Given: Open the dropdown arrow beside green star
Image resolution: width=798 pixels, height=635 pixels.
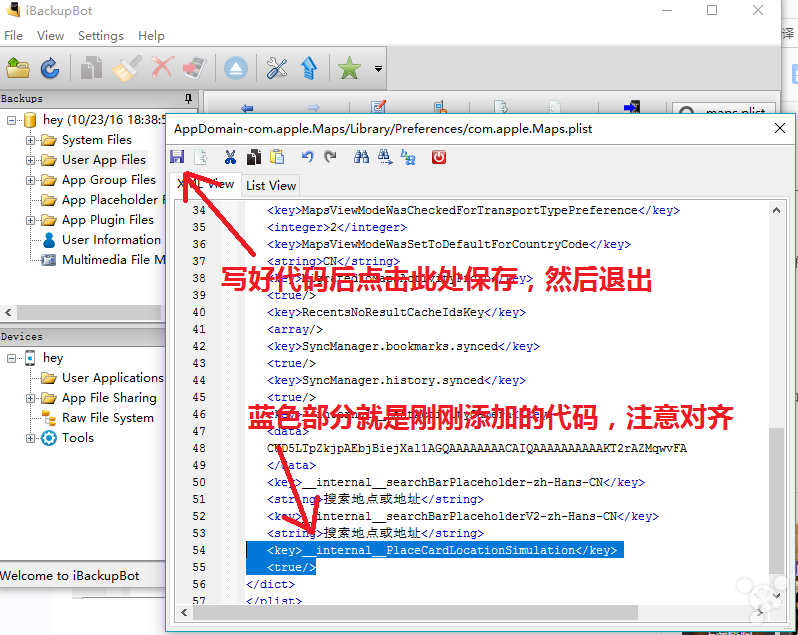Looking at the screenshot, I should click(x=378, y=69).
